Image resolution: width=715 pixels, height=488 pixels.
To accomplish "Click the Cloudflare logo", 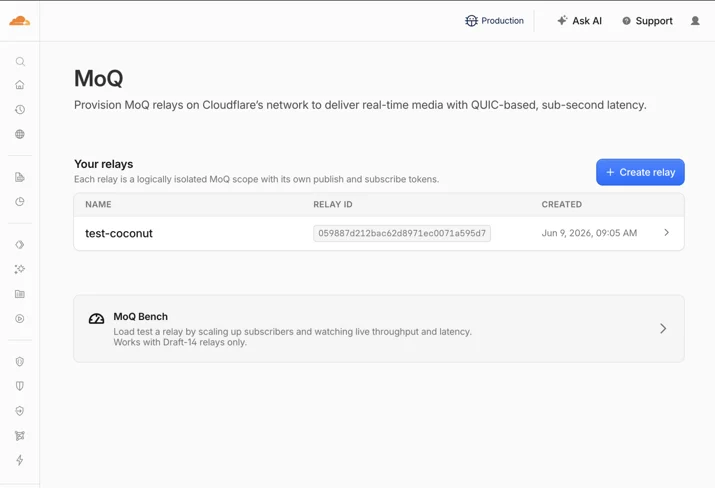I will pyautogui.click(x=20, y=21).
